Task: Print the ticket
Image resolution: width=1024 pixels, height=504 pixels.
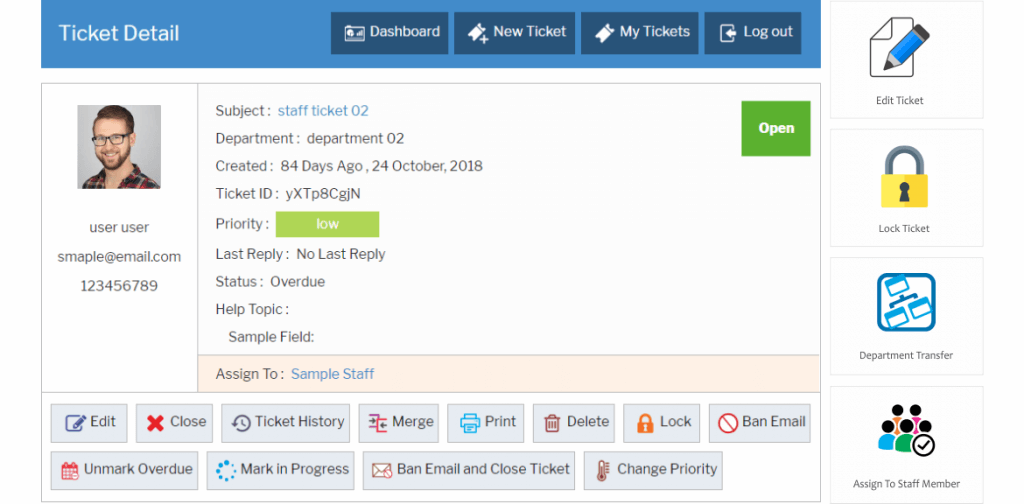Action: pyautogui.click(x=486, y=423)
